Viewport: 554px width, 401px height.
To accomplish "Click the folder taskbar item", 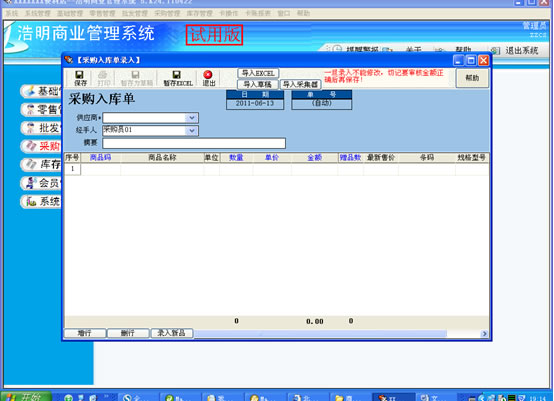I will 350,397.
